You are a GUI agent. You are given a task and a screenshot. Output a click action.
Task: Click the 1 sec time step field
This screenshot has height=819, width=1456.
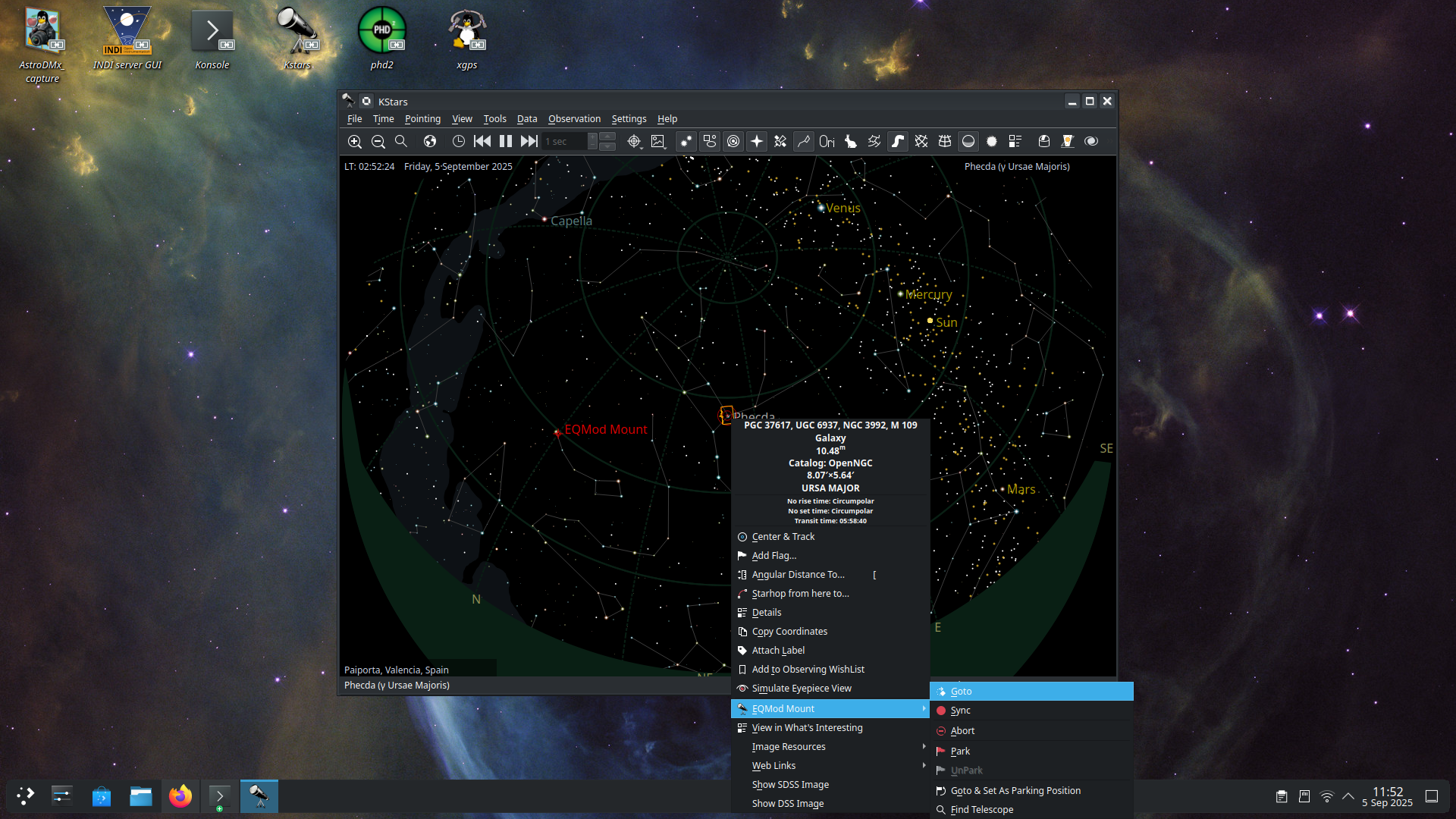pos(565,142)
